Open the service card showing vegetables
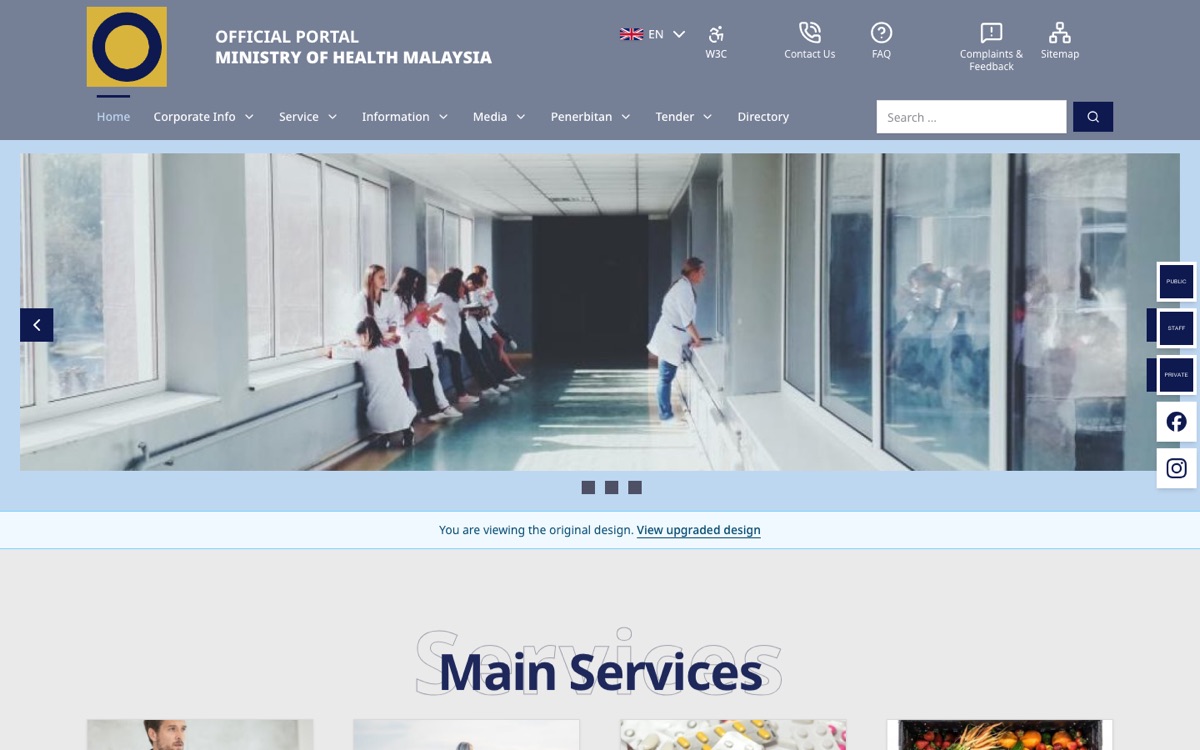This screenshot has width=1200, height=750. point(1000,735)
